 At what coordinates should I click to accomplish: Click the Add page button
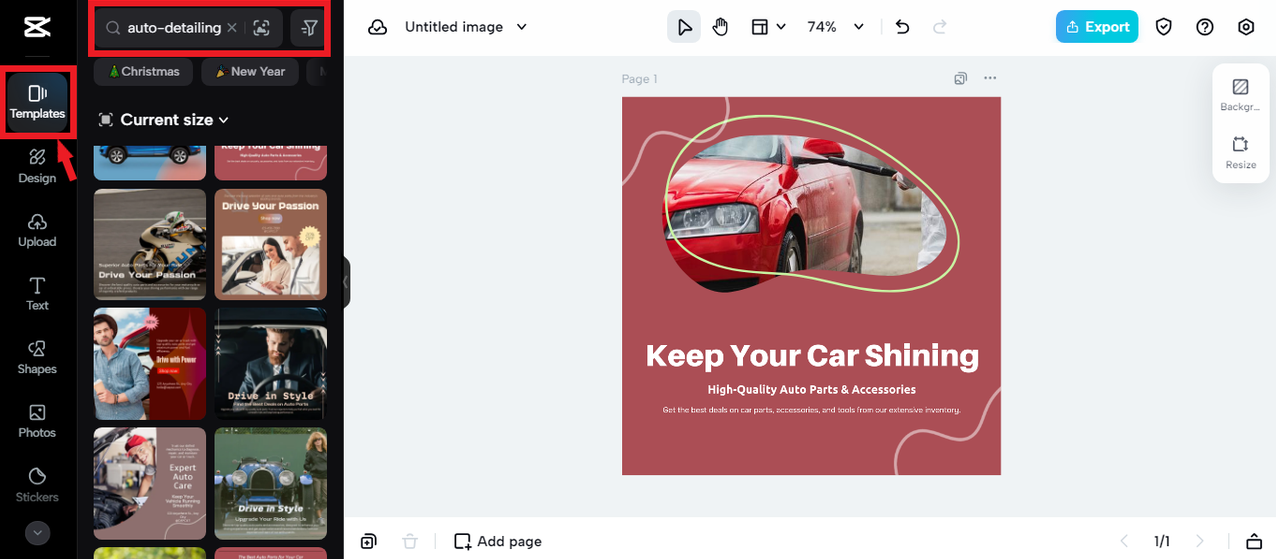coord(498,541)
